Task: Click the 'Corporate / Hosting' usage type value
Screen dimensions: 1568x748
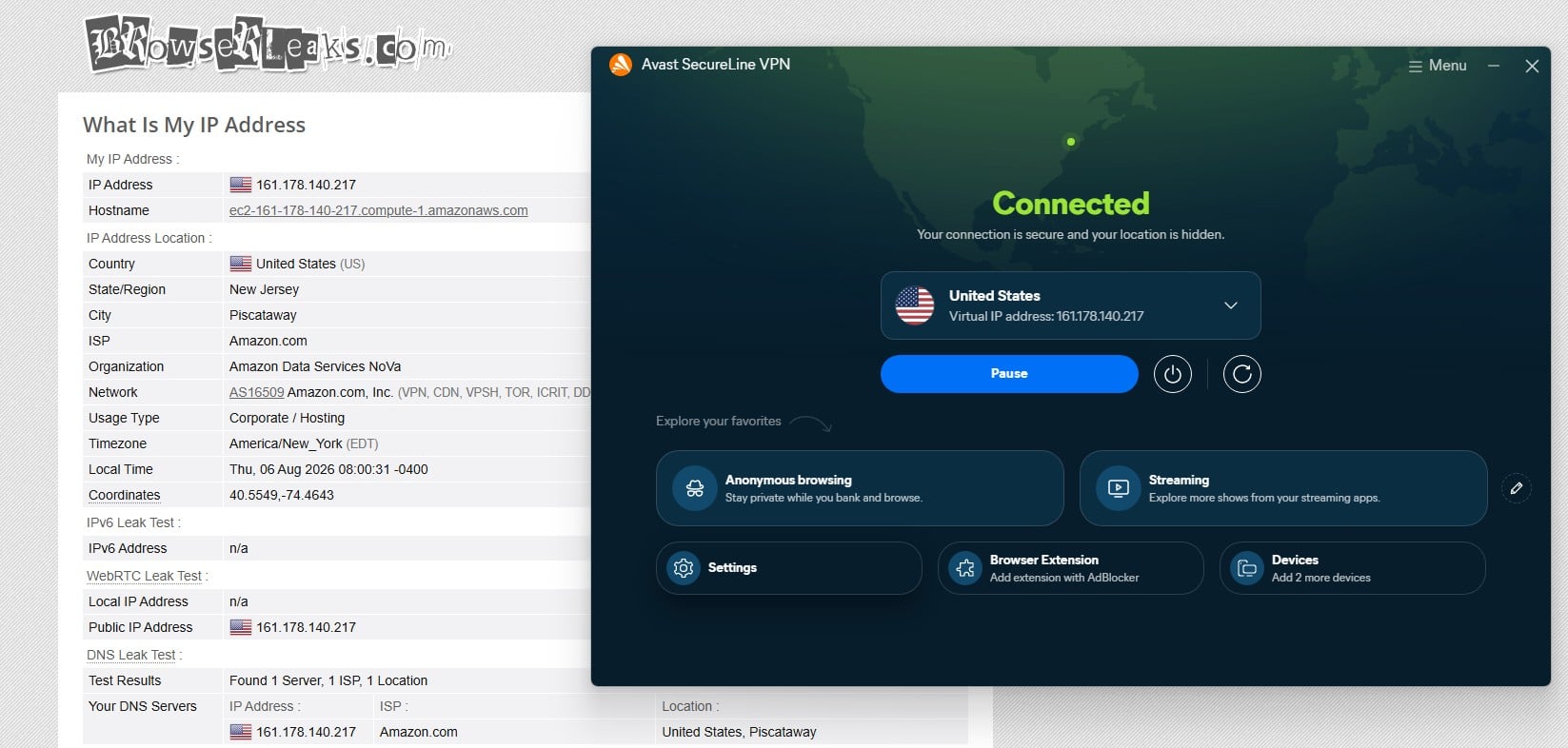Action: point(287,418)
